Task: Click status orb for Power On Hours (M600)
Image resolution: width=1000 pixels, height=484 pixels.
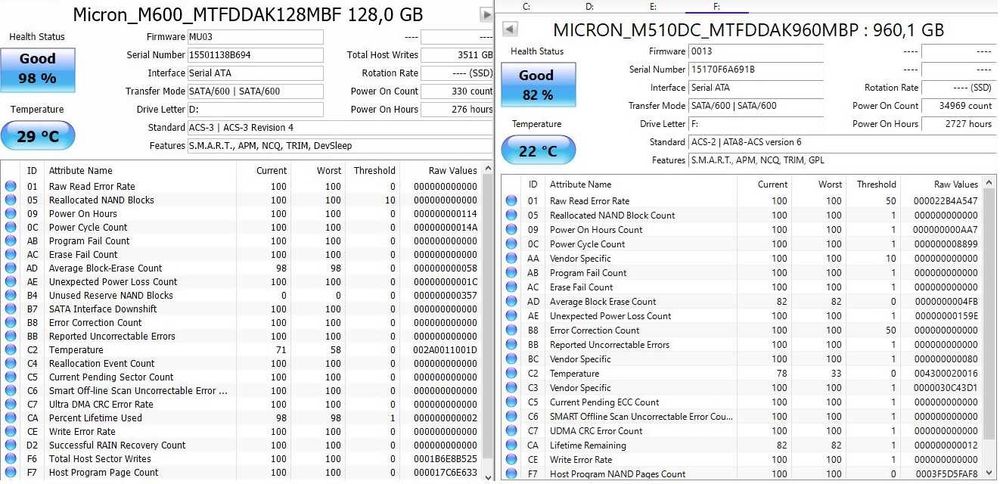Action: pyautogui.click(x=10, y=214)
